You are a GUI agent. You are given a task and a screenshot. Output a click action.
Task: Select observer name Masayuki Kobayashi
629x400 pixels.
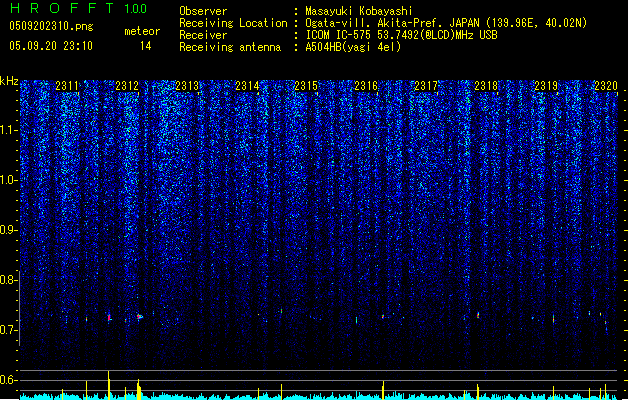click(359, 11)
